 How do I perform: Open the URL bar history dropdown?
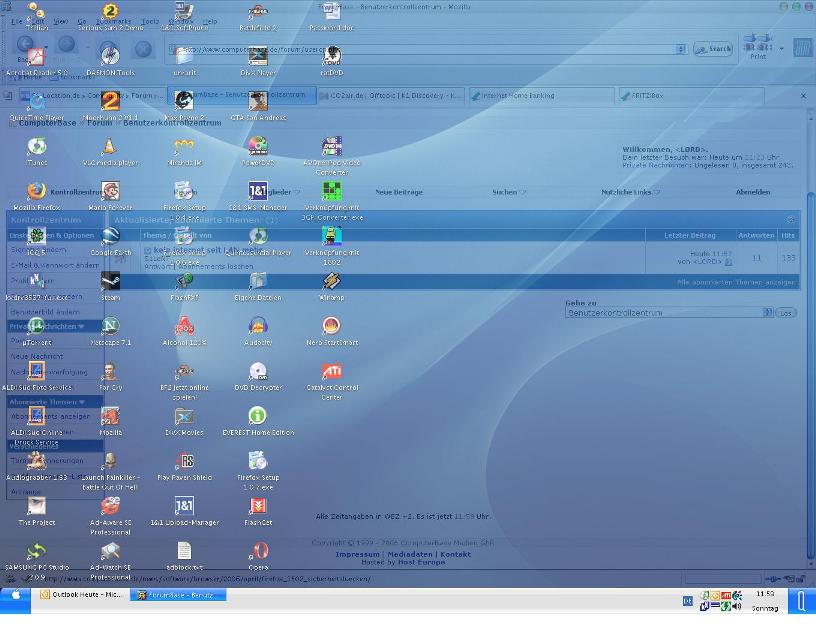tap(681, 49)
